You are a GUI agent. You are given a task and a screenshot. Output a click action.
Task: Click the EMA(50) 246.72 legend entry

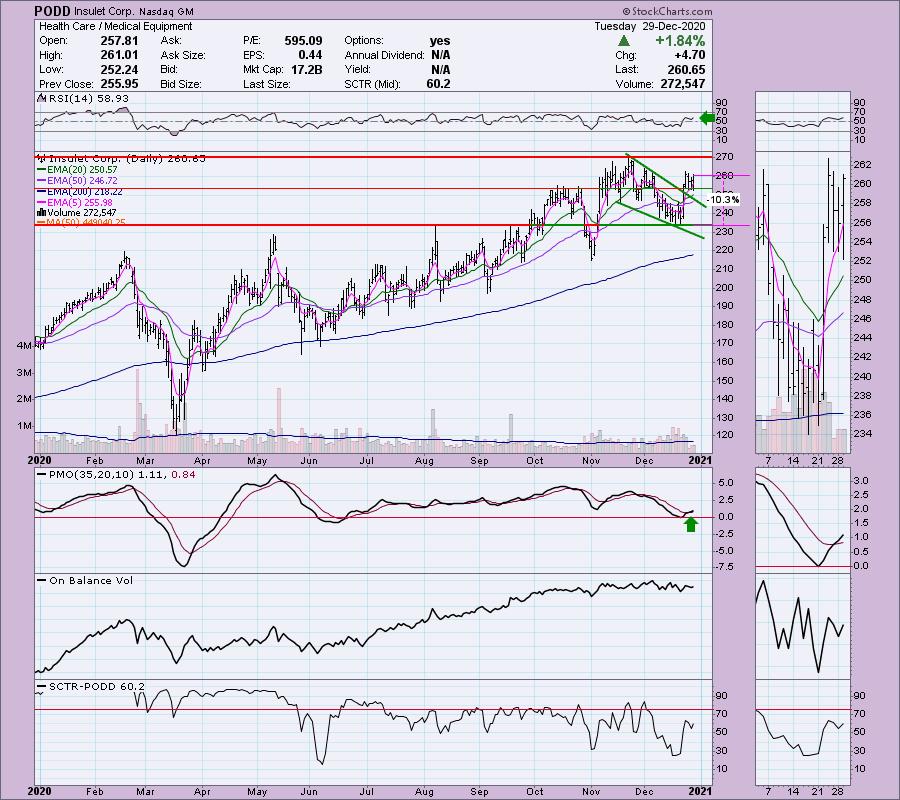pos(77,181)
